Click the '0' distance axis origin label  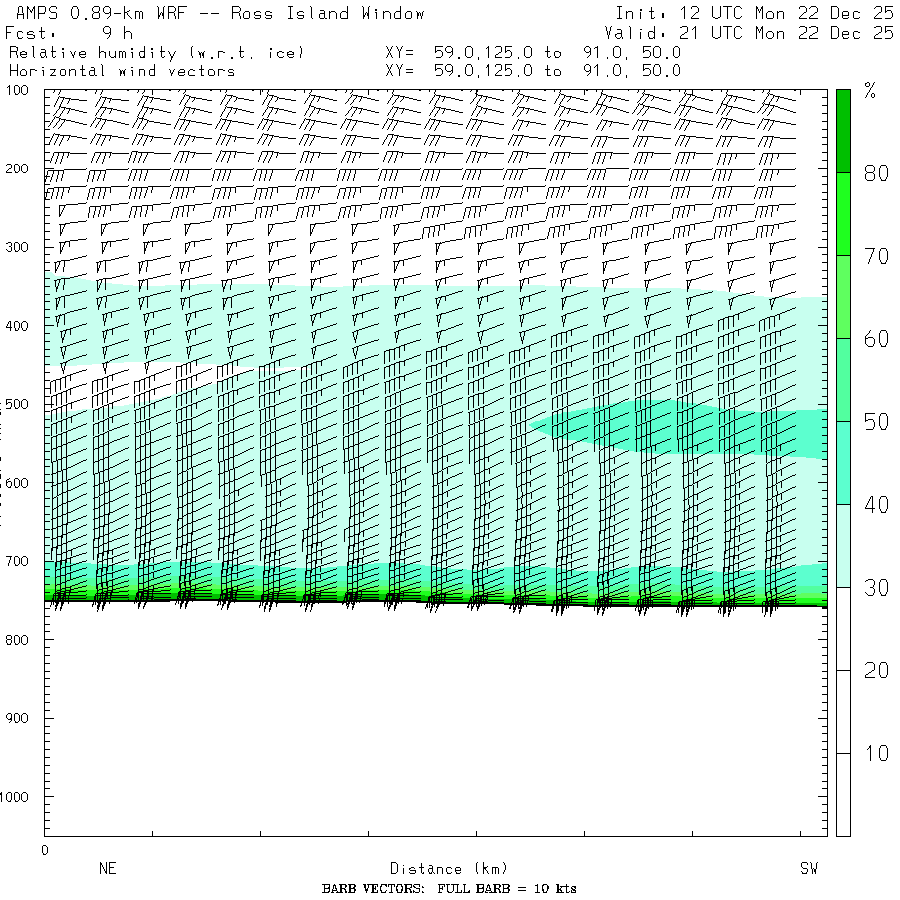[x=45, y=851]
